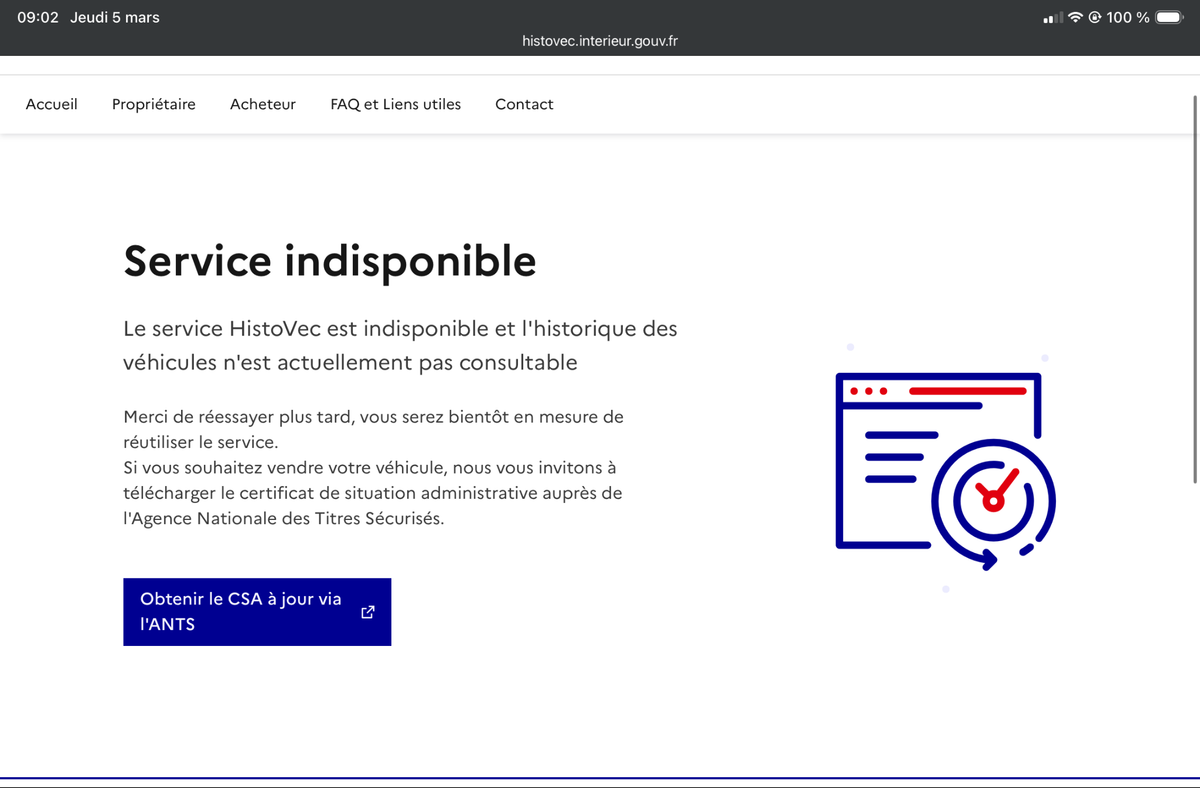Tap the 09:02 clock in status bar
The height and width of the screenshot is (788, 1200).
click(38, 17)
